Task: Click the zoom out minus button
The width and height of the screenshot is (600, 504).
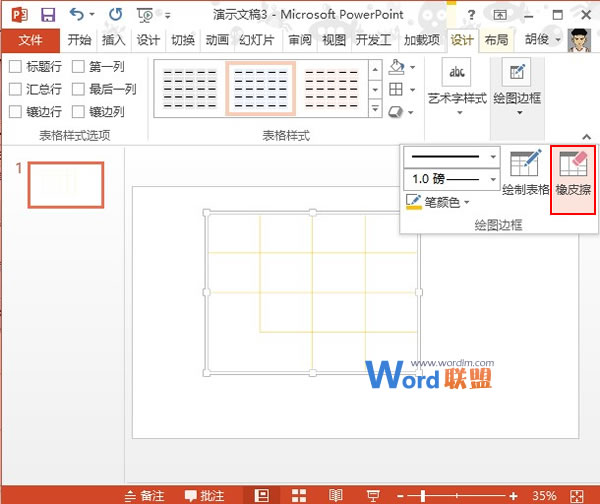Action: (400, 496)
